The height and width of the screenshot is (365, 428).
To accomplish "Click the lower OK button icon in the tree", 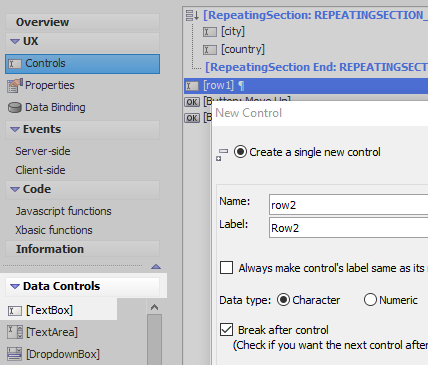I will tap(192, 118).
